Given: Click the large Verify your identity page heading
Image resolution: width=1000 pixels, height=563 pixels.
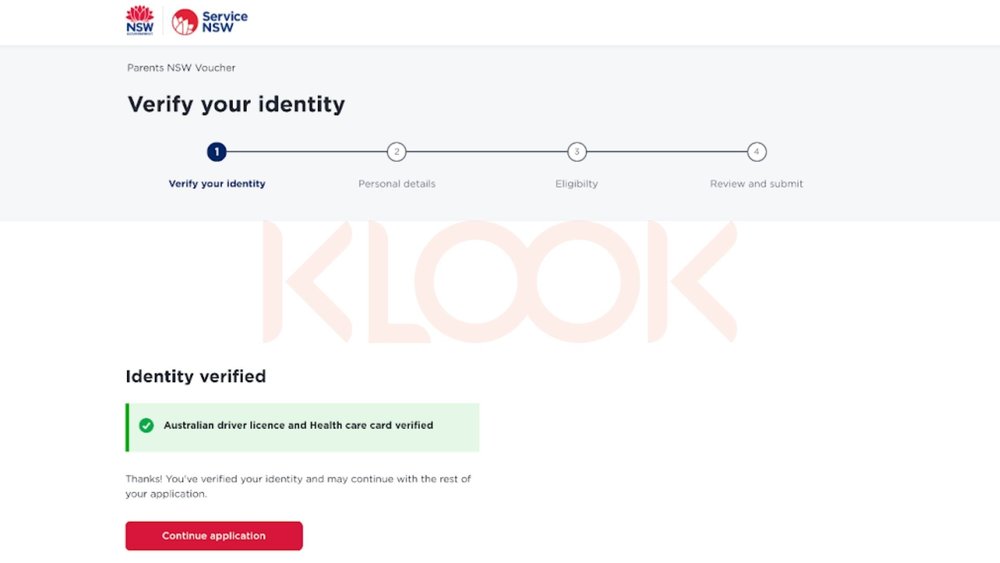Looking at the screenshot, I should [x=236, y=104].
